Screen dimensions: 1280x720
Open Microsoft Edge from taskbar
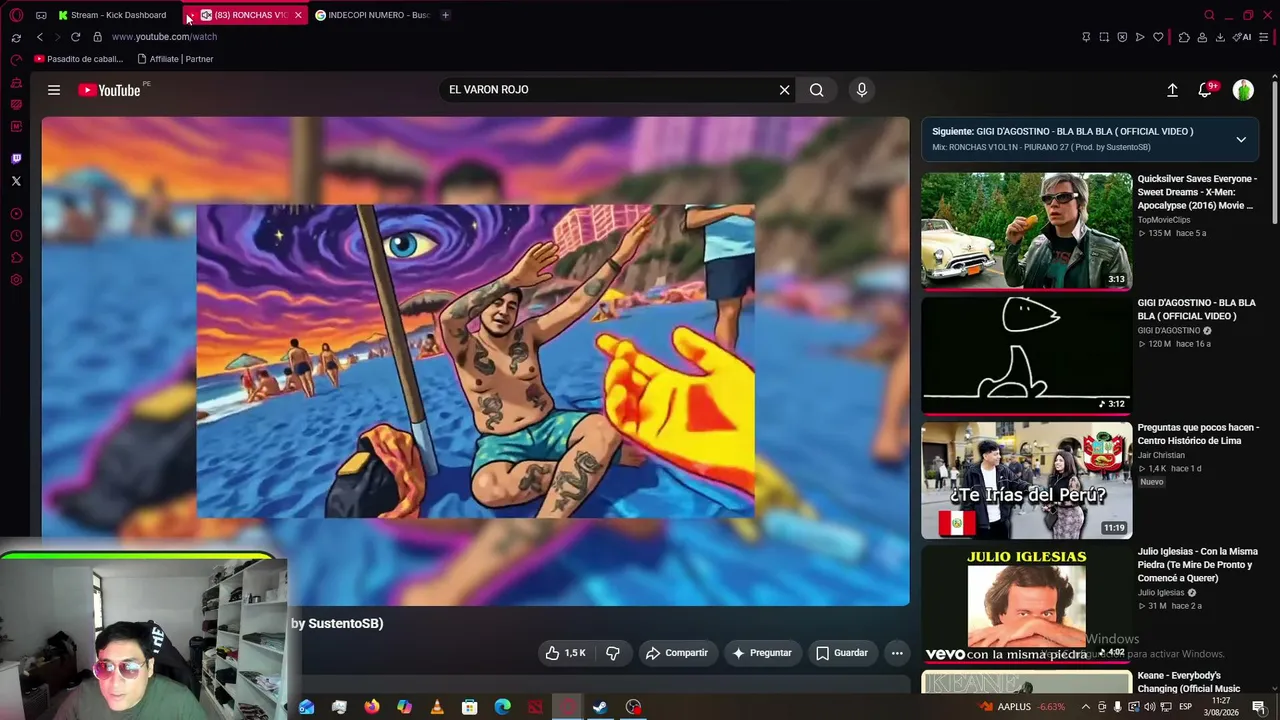502,707
